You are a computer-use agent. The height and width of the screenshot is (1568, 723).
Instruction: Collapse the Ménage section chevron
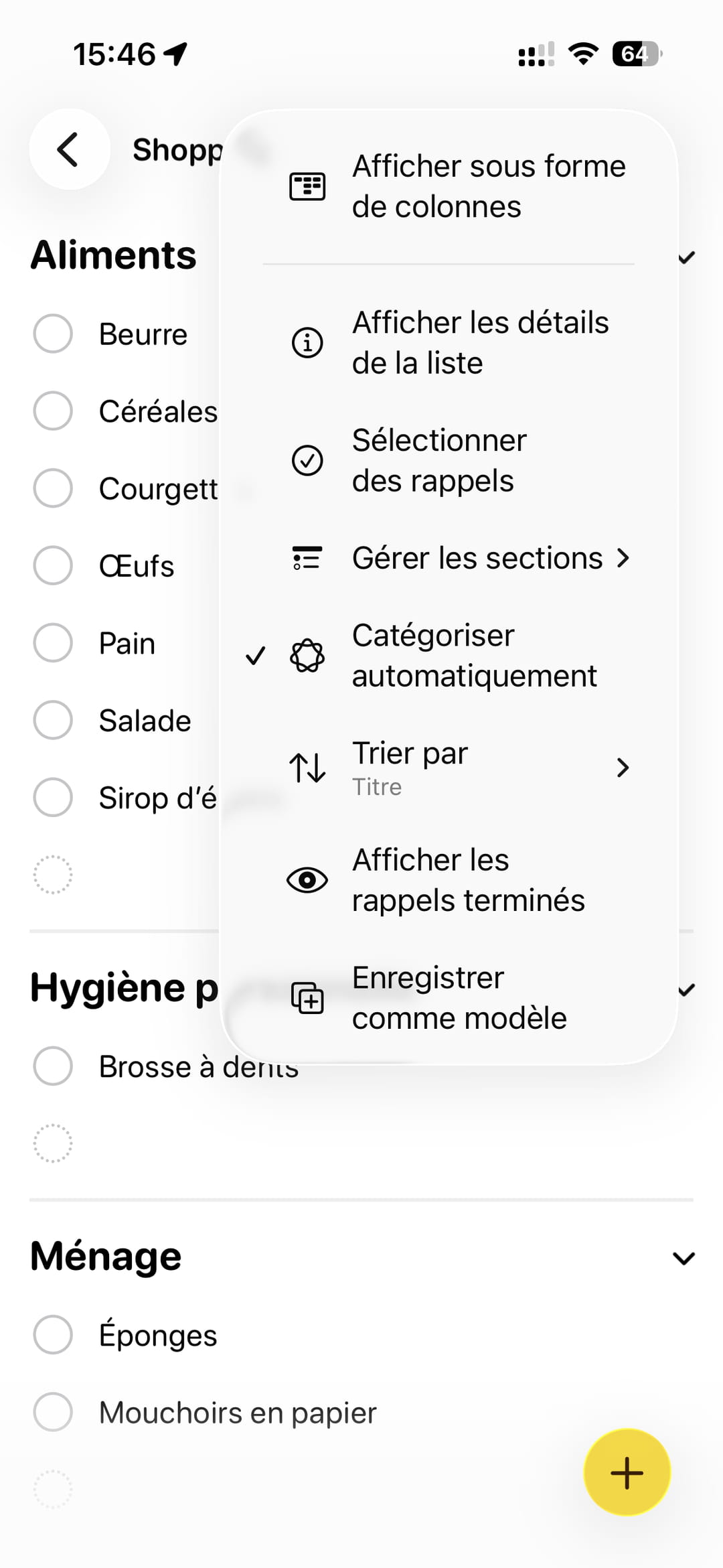click(x=684, y=1258)
